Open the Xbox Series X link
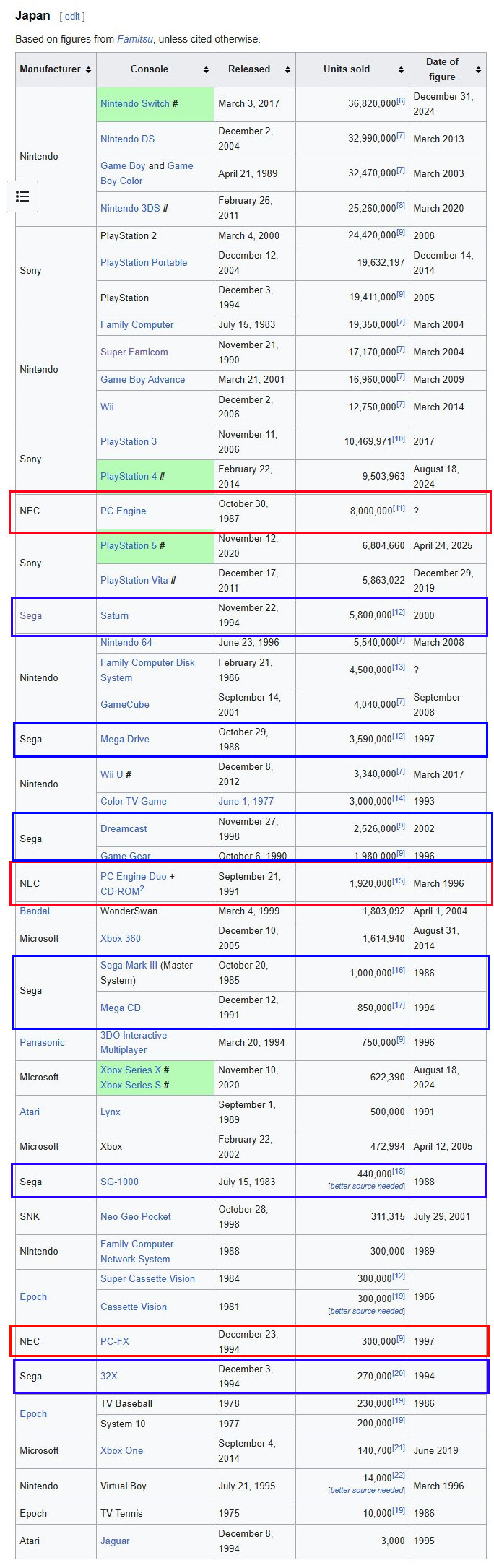Image resolution: width=494 pixels, height=1568 pixels. [131, 1070]
